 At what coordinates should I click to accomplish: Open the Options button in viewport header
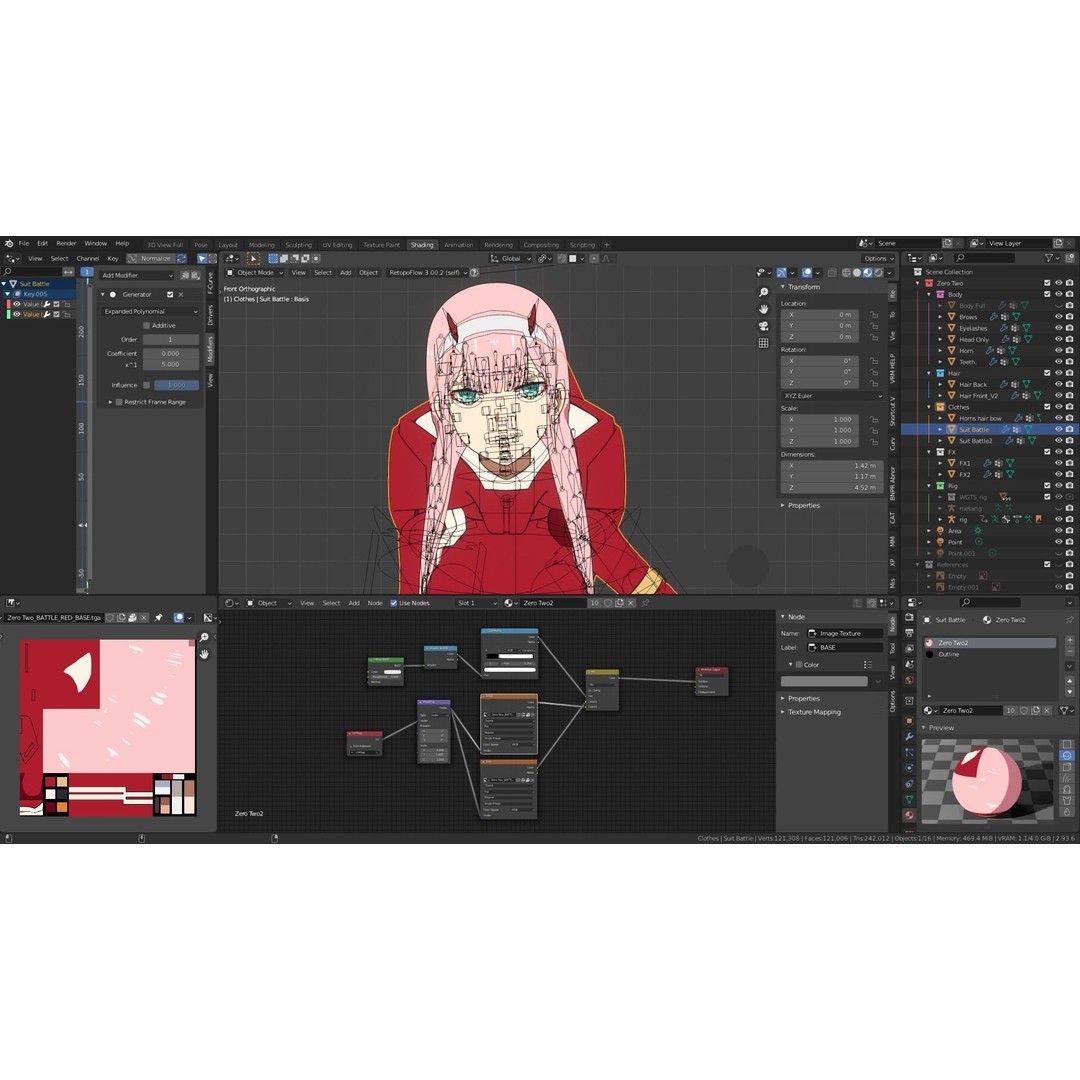click(878, 259)
